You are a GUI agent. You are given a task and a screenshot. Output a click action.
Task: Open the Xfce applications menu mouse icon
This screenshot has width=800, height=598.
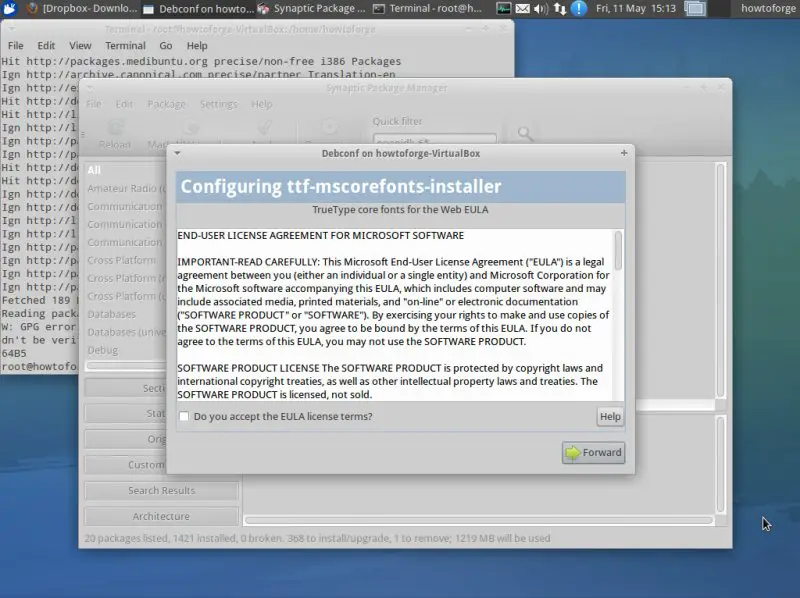[x=10, y=8]
